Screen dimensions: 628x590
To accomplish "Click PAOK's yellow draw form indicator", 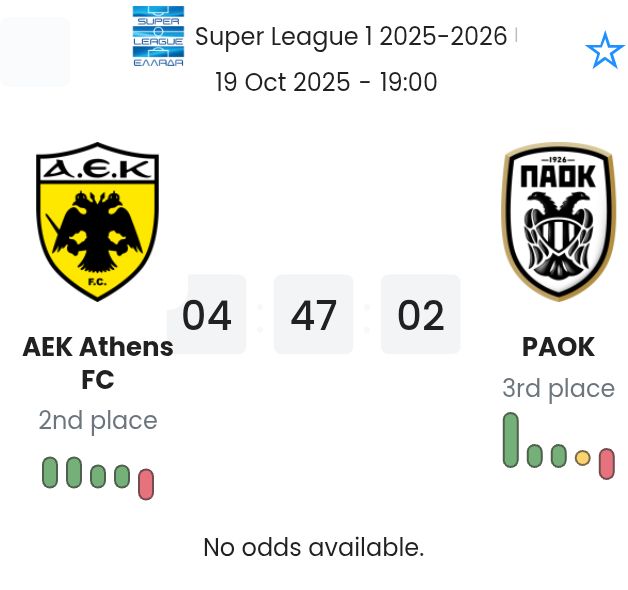I will (583, 458).
